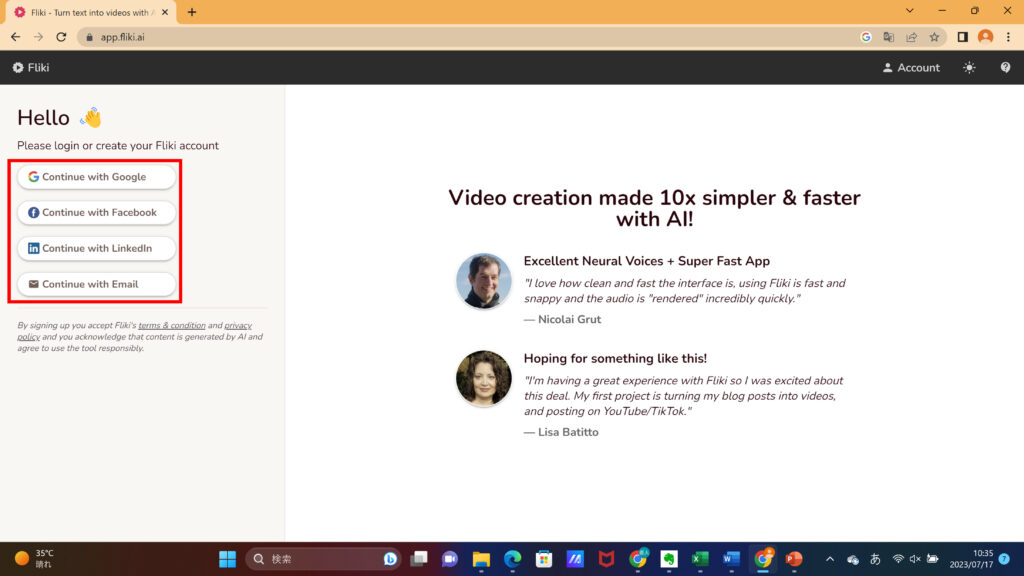
Task: Reload the app.fliki.ai page
Action: 61,37
